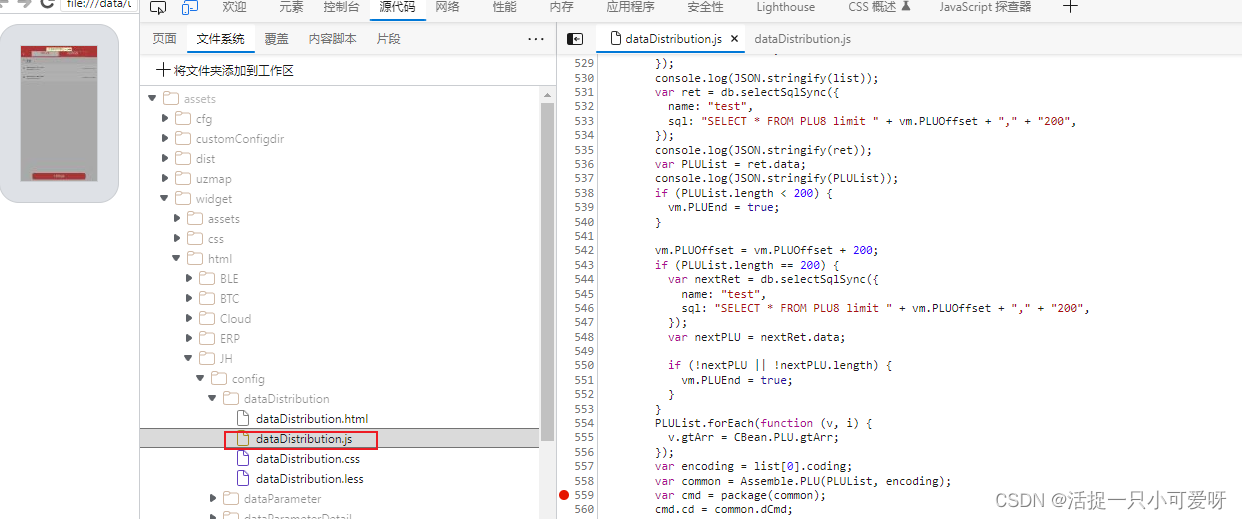The image size is (1242, 519).
Task: Switch to the 覆盖 navigator tab
Action: [277, 39]
